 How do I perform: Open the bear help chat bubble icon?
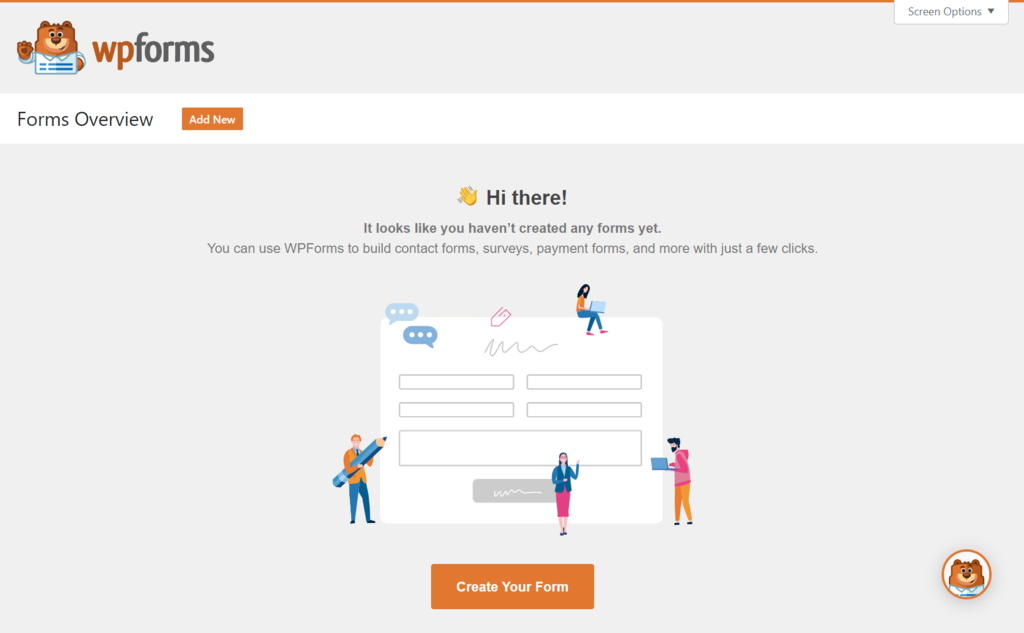pos(966,574)
